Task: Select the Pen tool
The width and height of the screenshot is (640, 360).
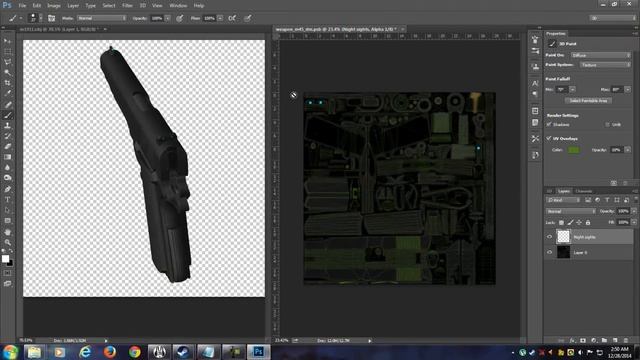Action: 7,189
